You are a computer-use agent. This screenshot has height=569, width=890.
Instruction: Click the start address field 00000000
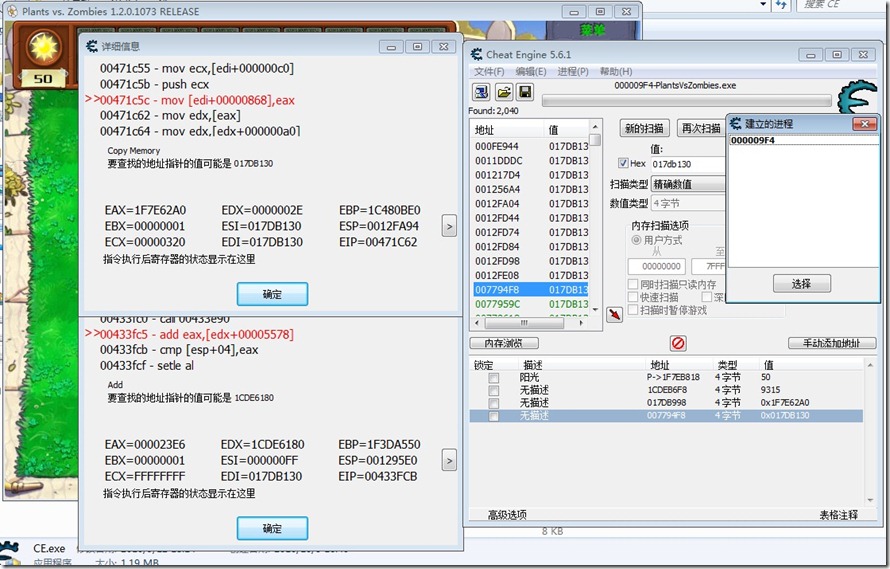tap(657, 266)
